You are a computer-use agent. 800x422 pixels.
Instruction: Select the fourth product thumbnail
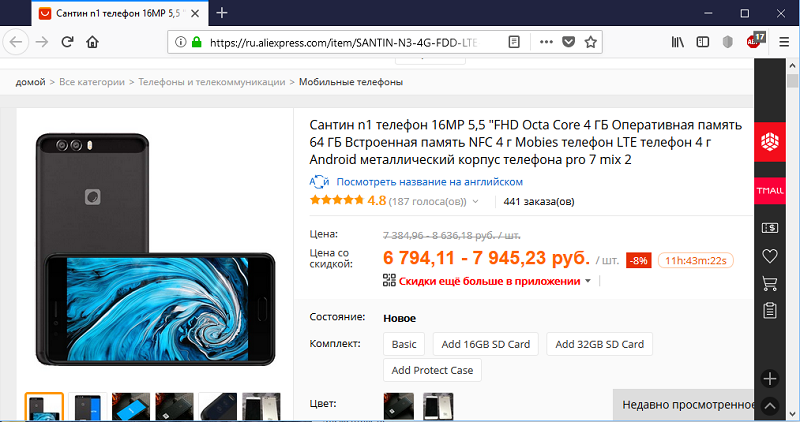pyautogui.click(x=174, y=407)
